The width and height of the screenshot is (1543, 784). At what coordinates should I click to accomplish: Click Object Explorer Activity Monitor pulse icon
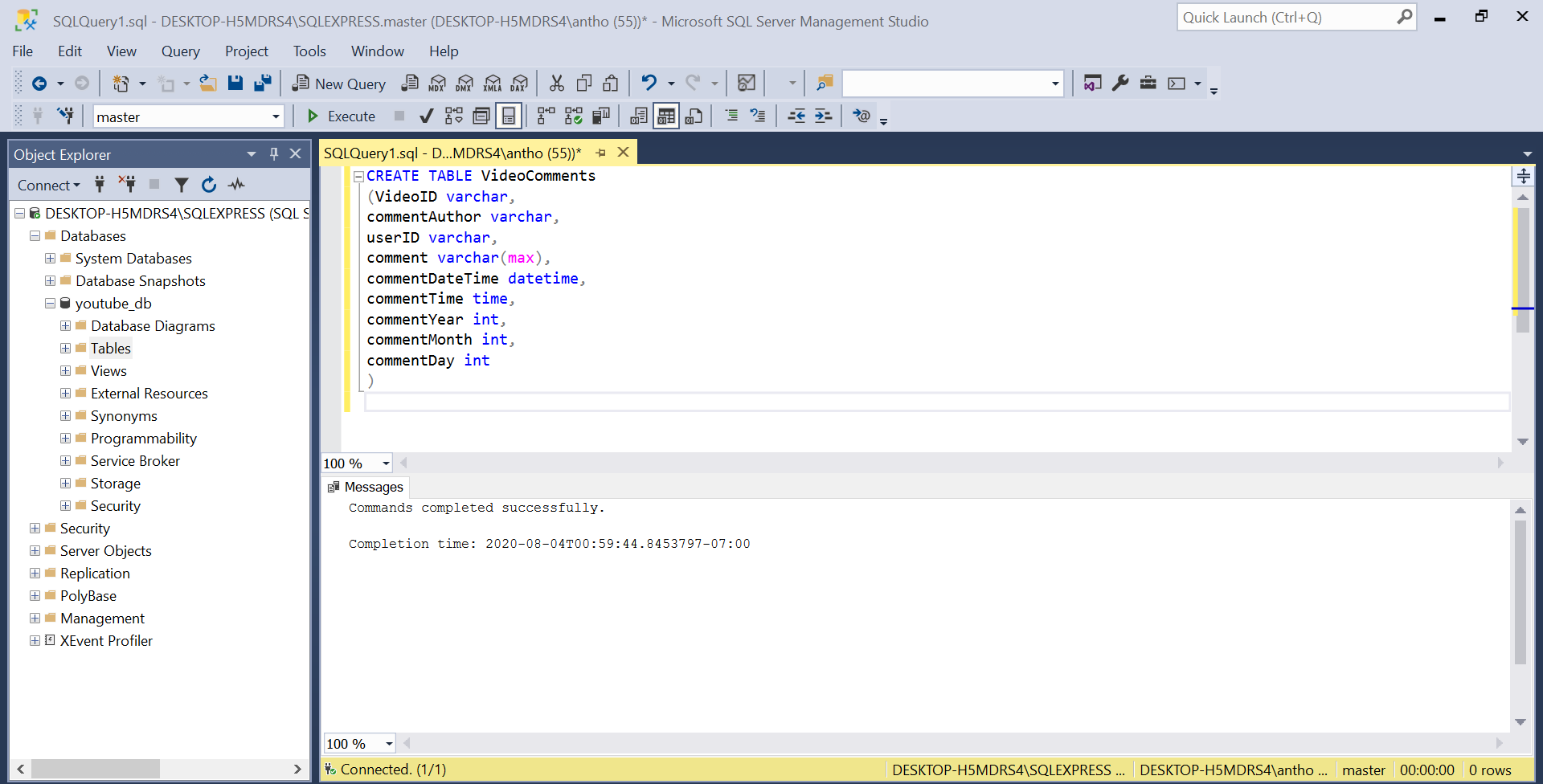point(236,185)
